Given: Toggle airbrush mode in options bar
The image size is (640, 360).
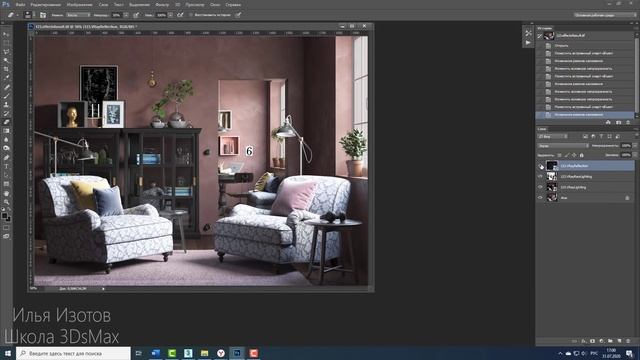Looking at the screenshot, I should [180, 15].
